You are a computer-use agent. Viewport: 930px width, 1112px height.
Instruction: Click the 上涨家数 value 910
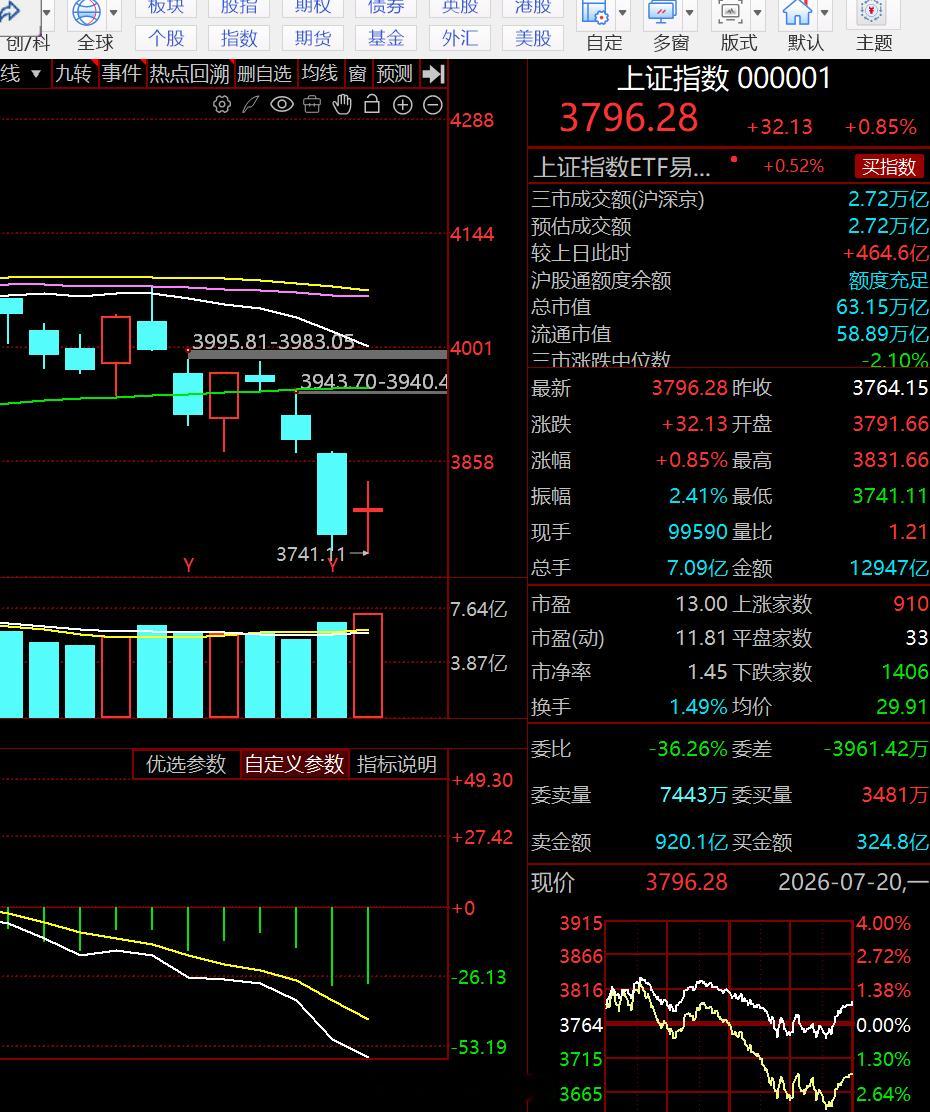pos(911,604)
